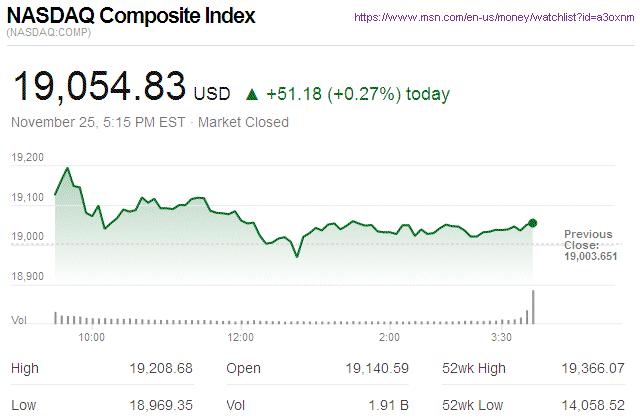This screenshot has height=420, width=640.
Task: Click the green dot at chart line end
Action: coord(533,223)
